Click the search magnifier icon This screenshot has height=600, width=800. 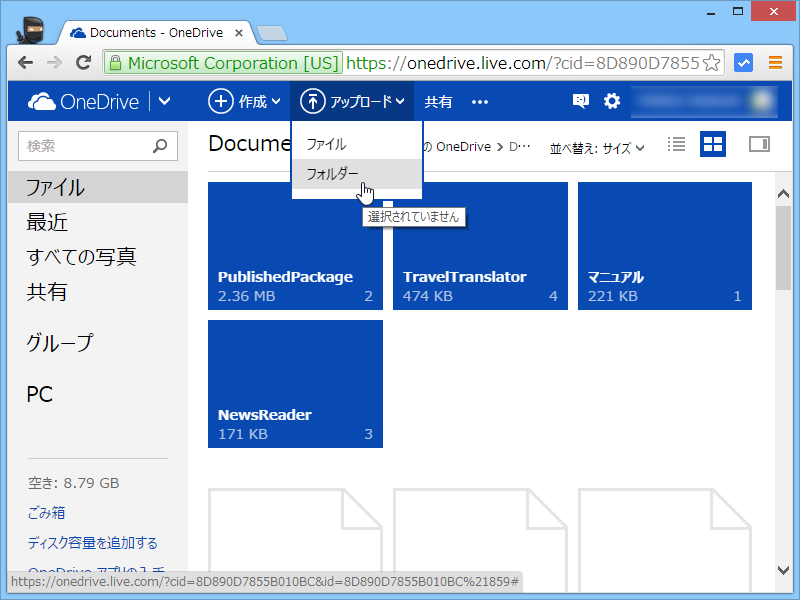pyautogui.click(x=160, y=146)
